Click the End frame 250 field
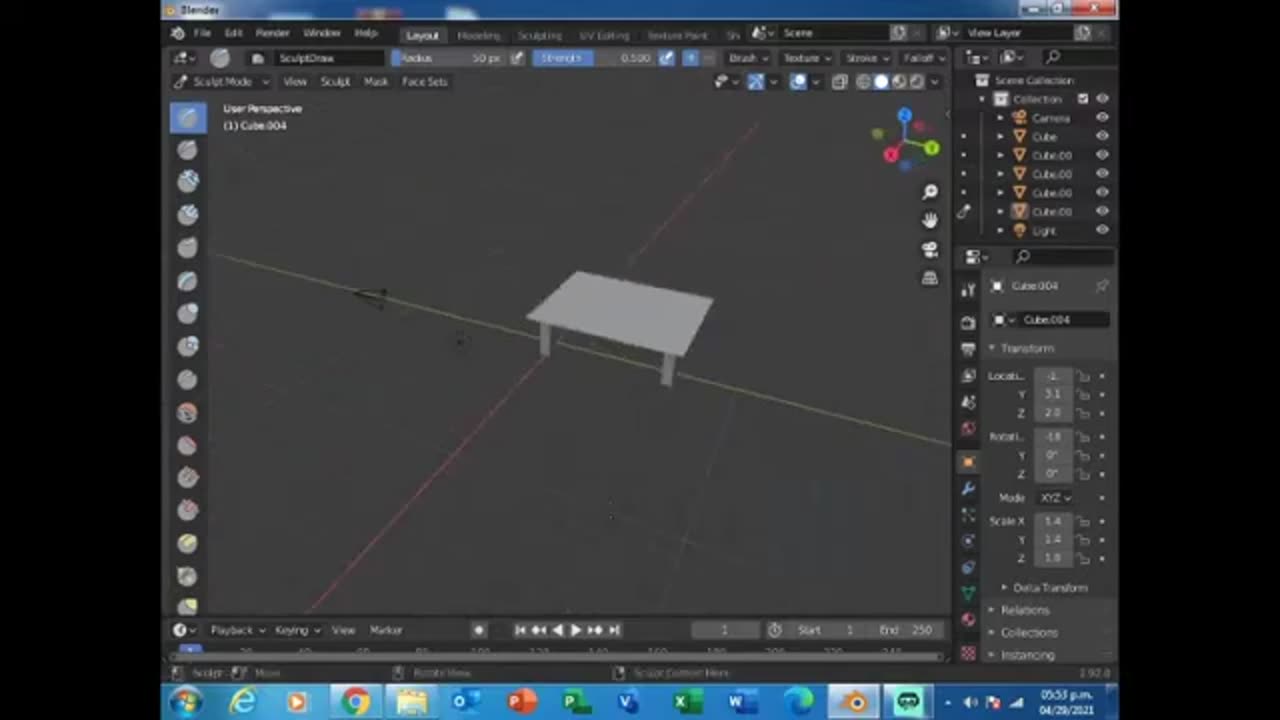 (x=906, y=630)
